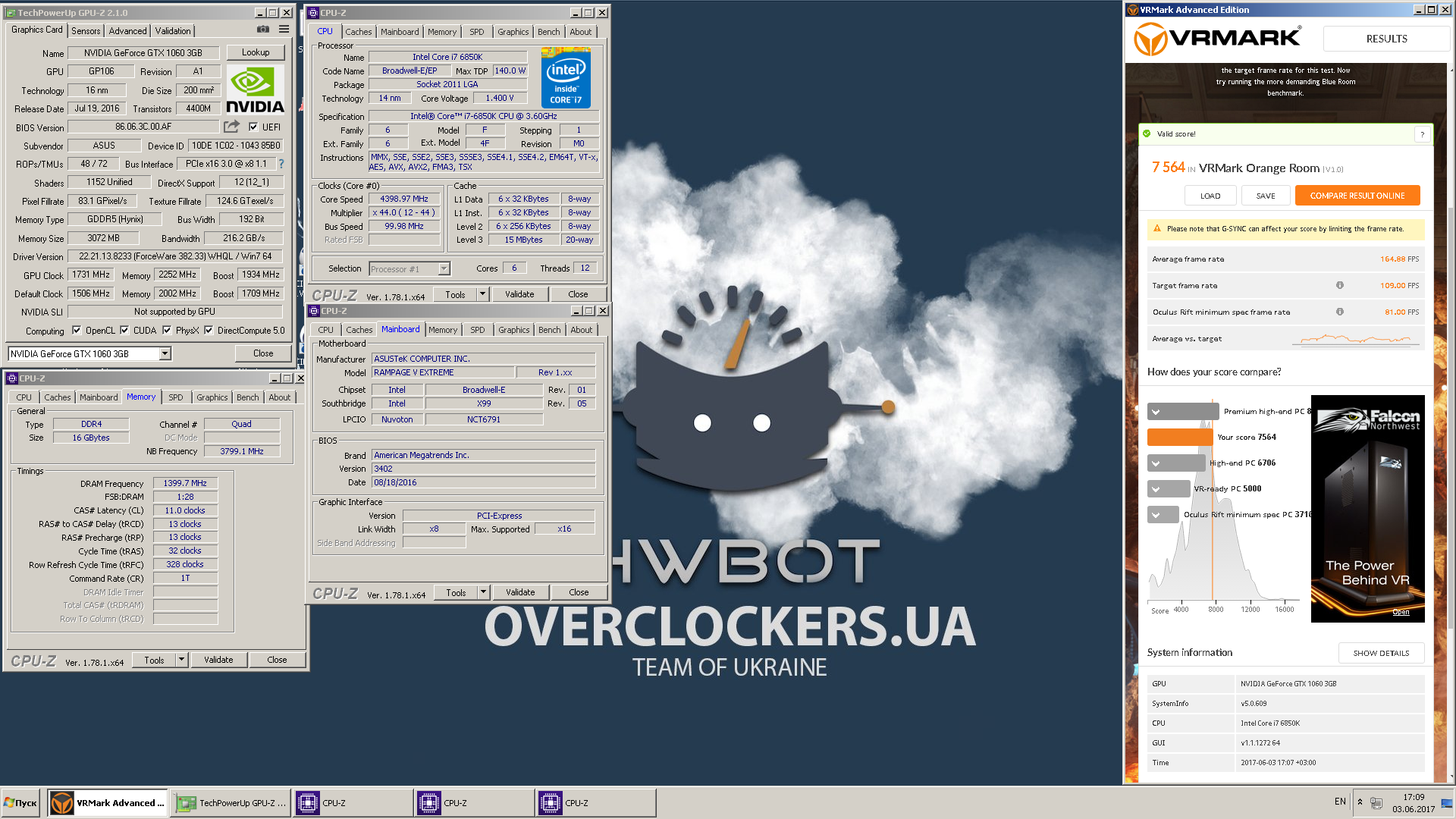This screenshot has width=1456, height=819.
Task: Open the GPU-Z hamburger menu
Action: (x=284, y=30)
